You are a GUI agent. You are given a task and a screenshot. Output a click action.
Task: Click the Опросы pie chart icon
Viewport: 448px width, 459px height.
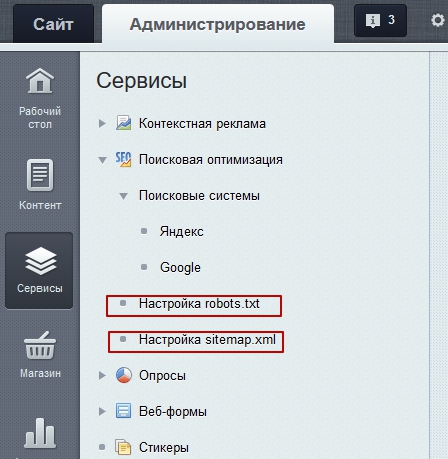124,375
